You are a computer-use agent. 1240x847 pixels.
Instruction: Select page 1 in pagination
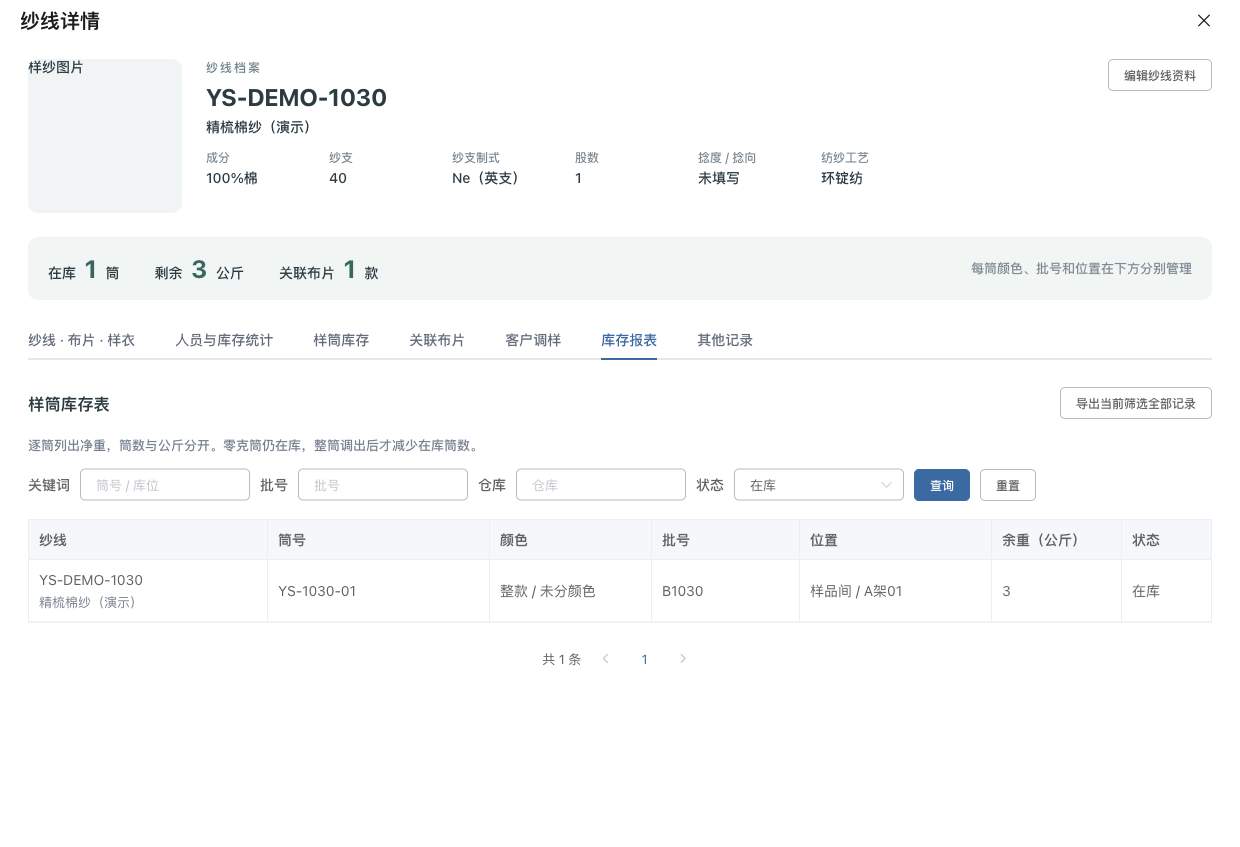point(645,659)
